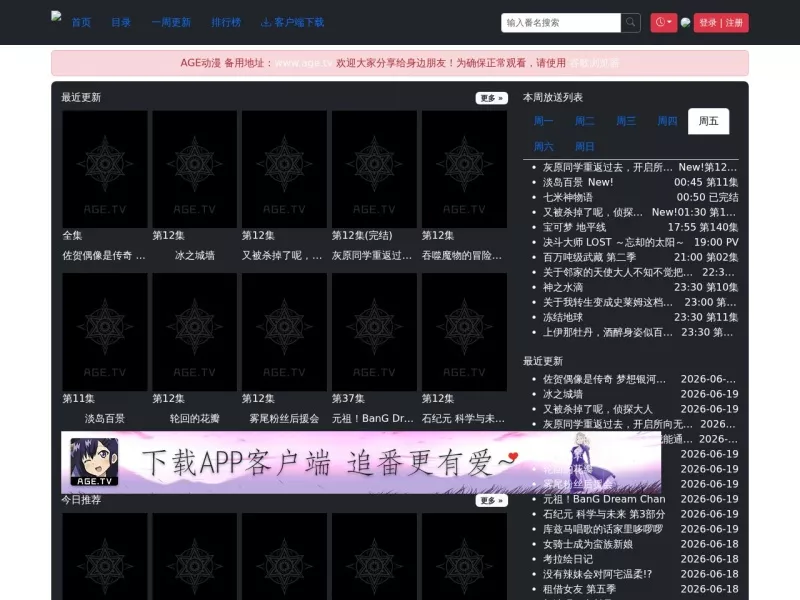800x600 pixels.
Task: Open the watch history clock dropdown
Action: (x=663, y=22)
